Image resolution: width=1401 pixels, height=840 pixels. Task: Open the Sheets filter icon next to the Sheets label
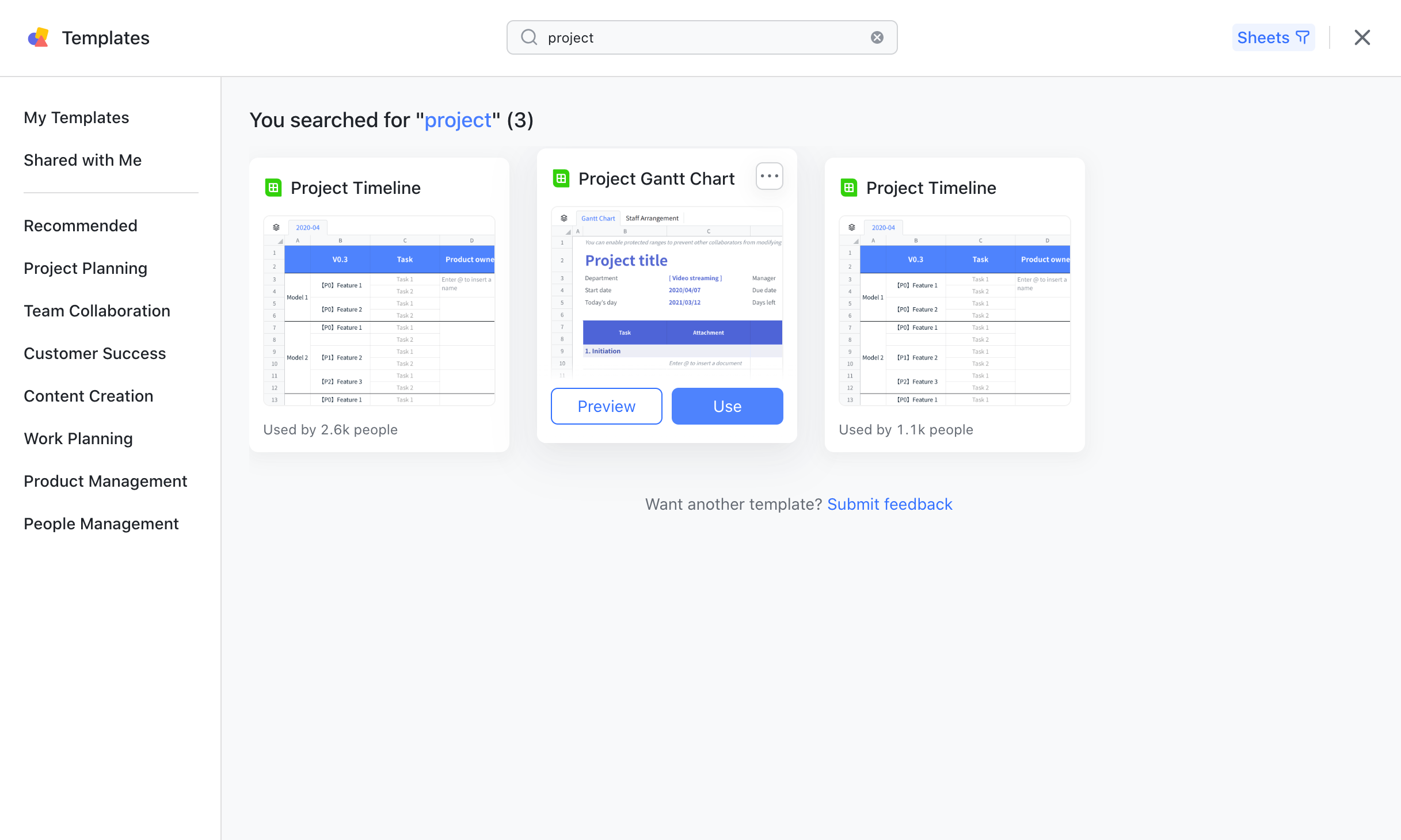[x=1301, y=37]
